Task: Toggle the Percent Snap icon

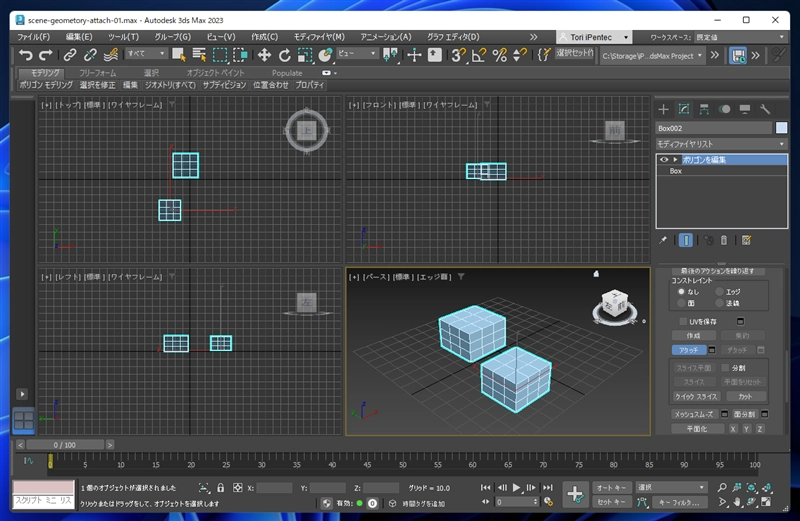Action: click(499, 55)
